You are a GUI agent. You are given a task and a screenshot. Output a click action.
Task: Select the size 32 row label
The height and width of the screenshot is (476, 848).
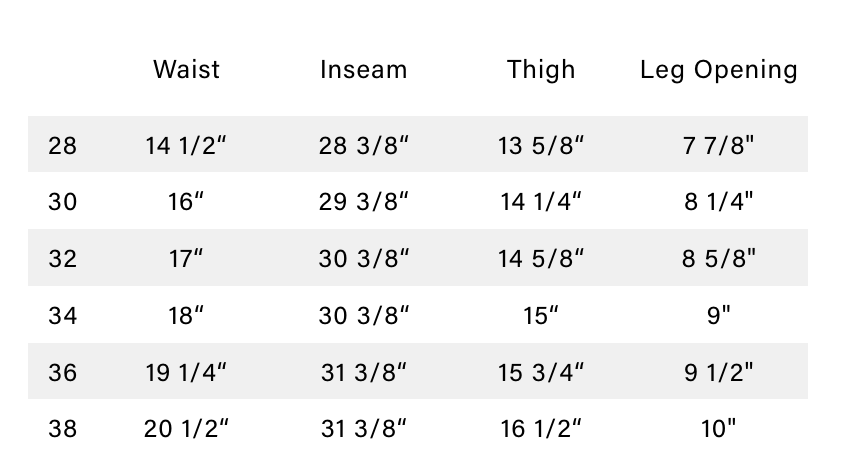[x=62, y=259]
